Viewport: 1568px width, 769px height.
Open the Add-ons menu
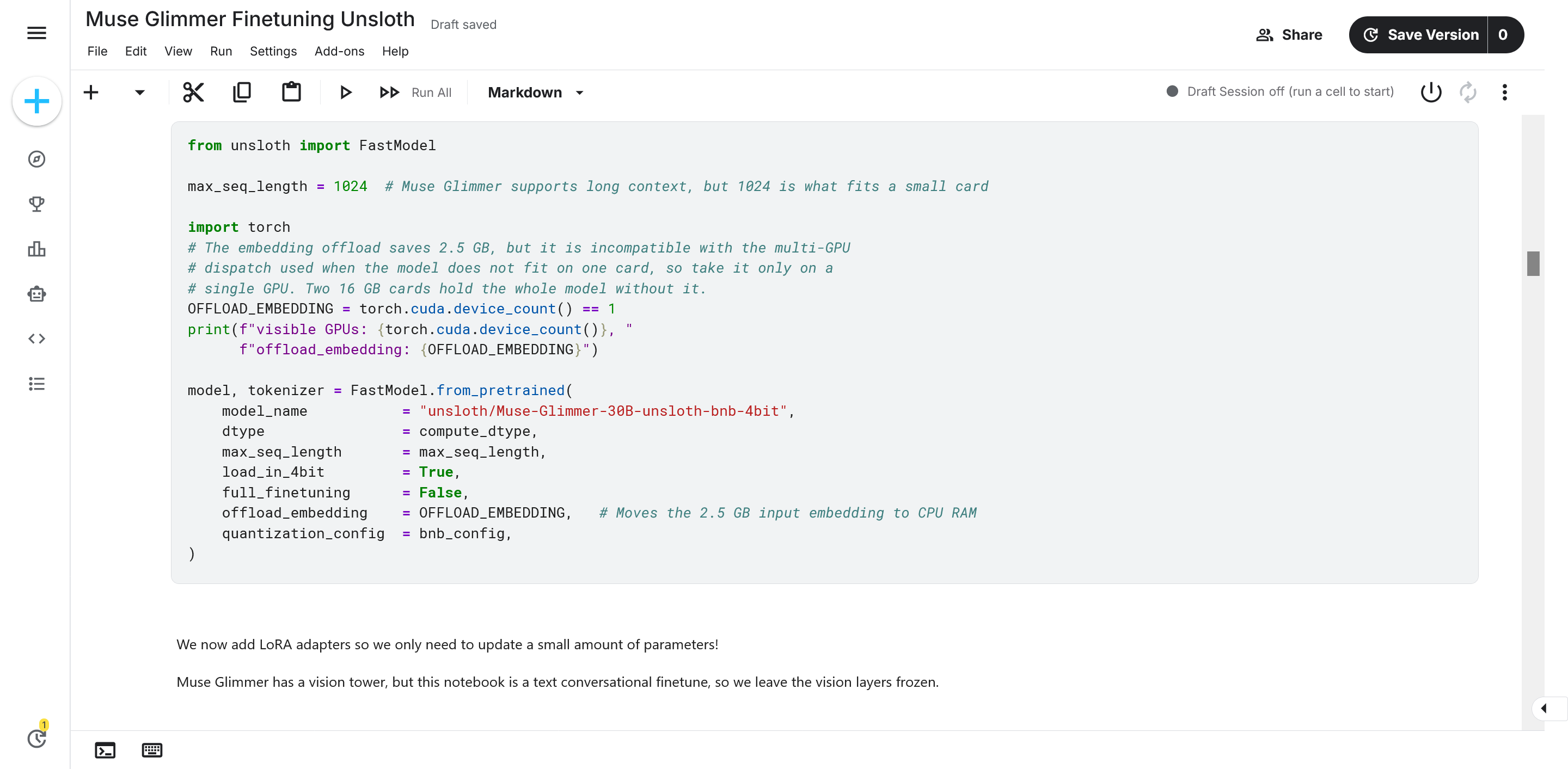click(339, 51)
